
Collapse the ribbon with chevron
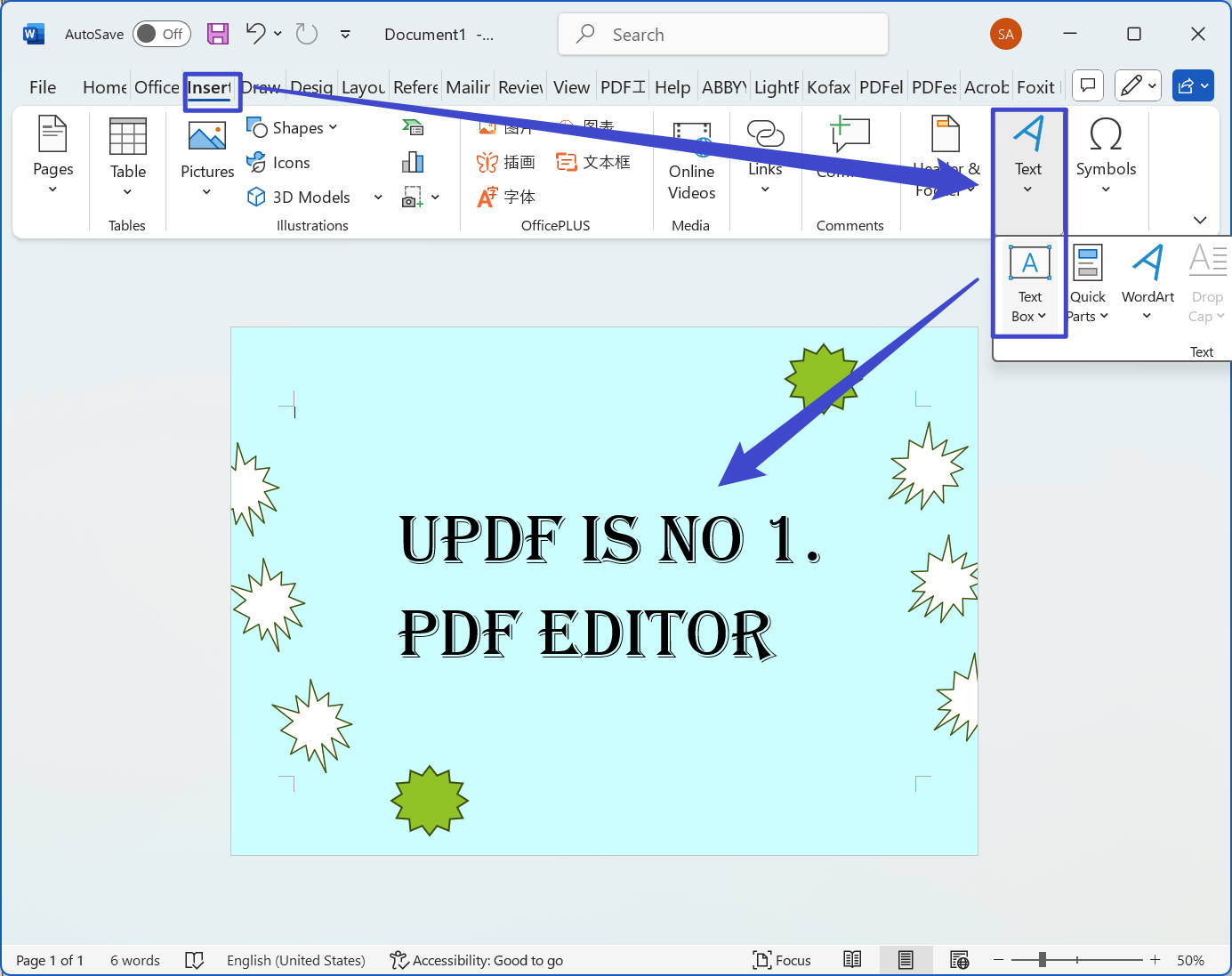pyautogui.click(x=1200, y=220)
